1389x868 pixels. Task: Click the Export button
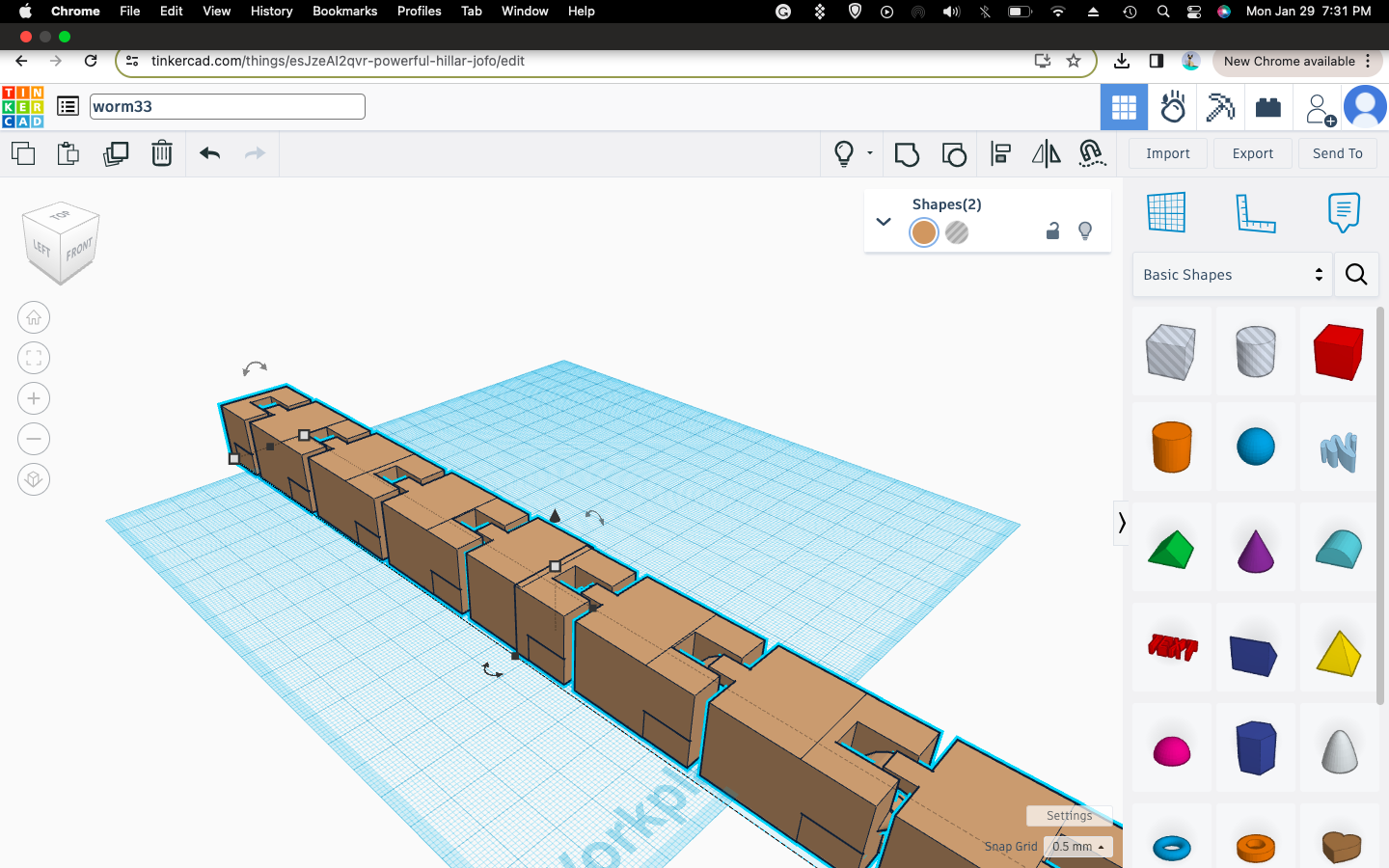[x=1252, y=153]
